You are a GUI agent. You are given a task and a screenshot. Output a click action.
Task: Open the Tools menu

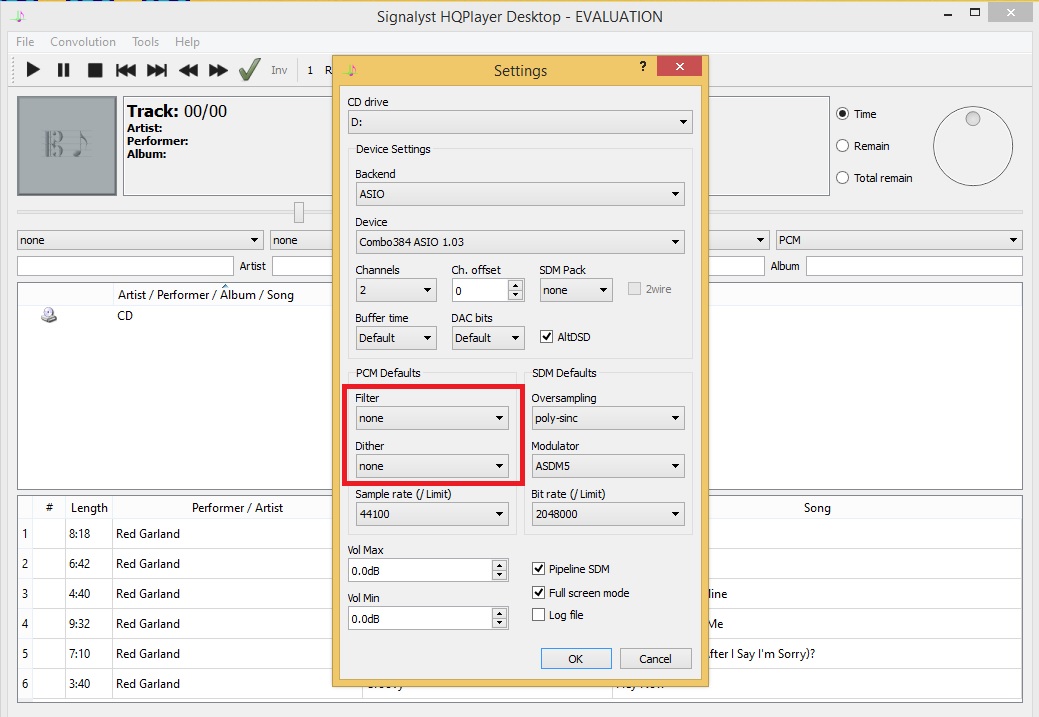pos(145,42)
